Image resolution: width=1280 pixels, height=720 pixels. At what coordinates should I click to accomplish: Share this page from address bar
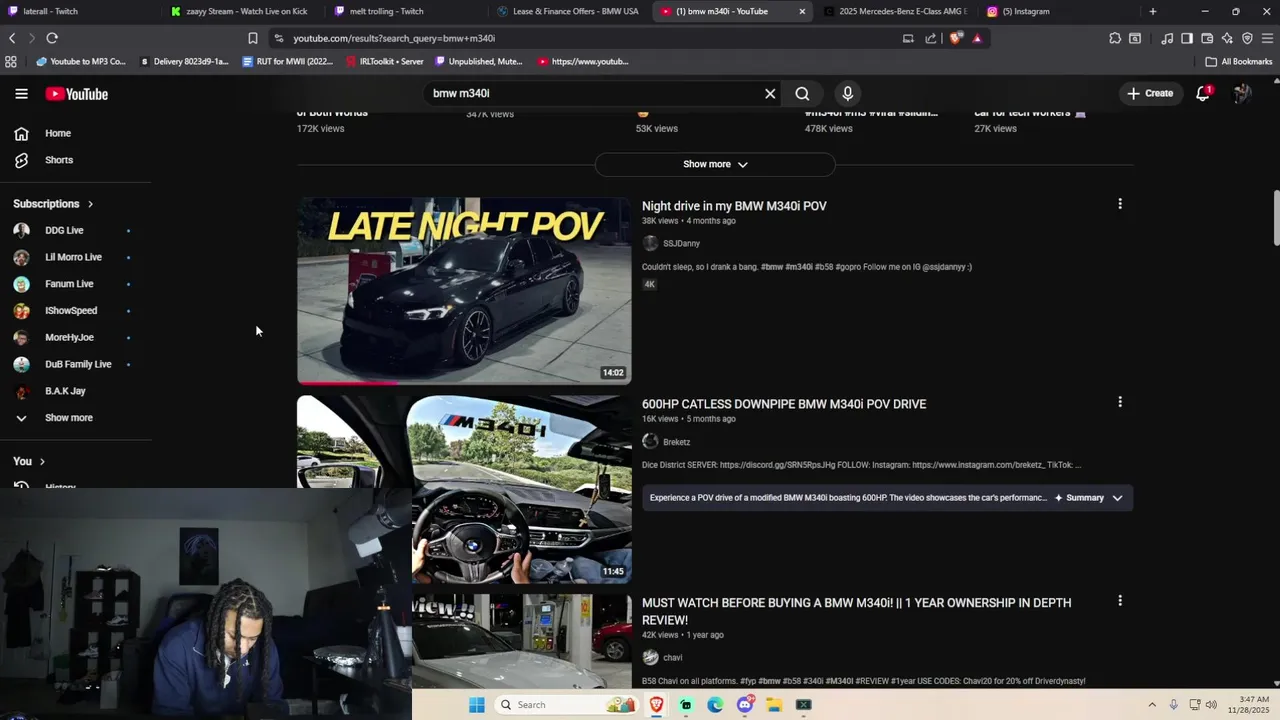[x=931, y=38]
